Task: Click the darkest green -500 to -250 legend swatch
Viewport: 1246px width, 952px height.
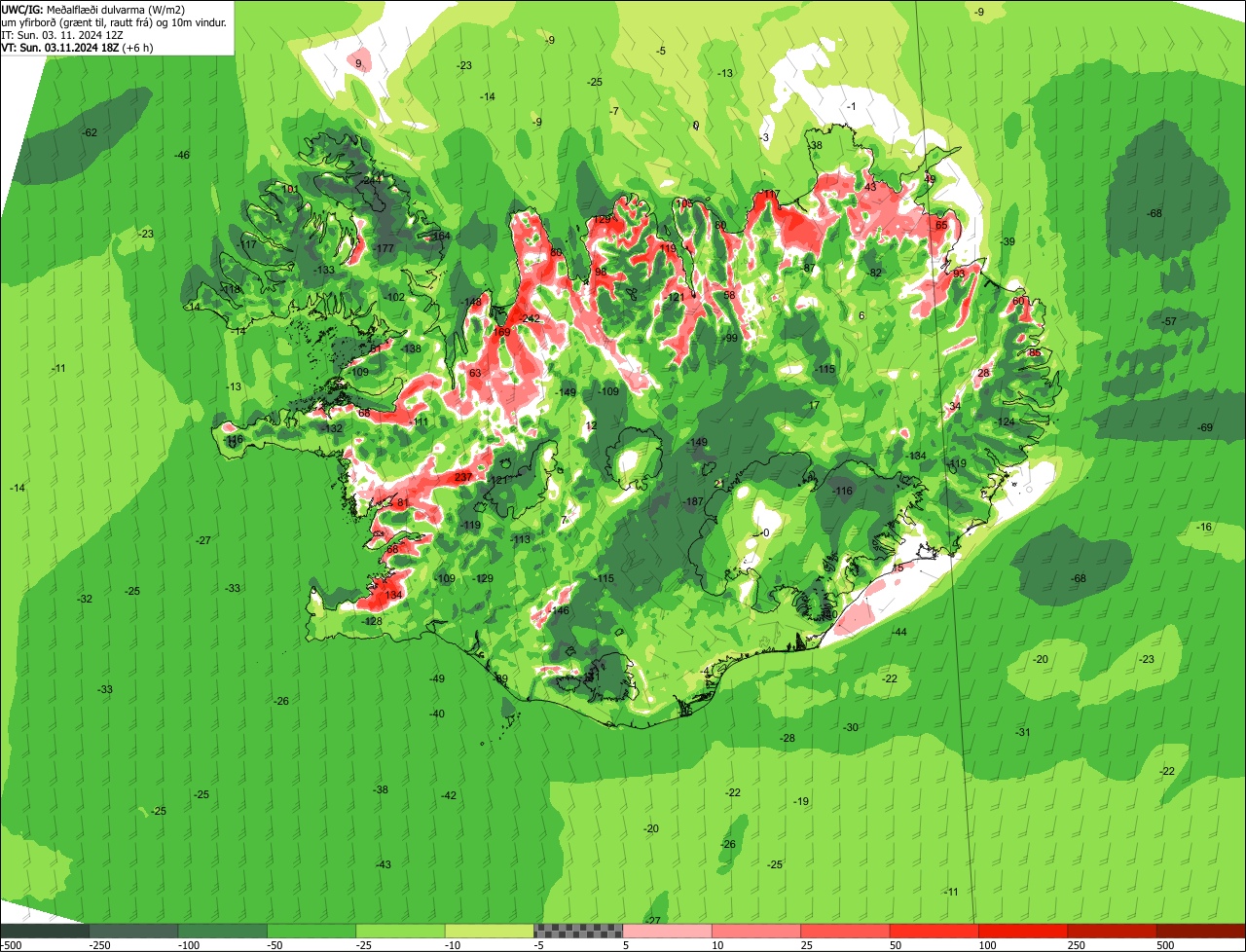Action: [45, 932]
